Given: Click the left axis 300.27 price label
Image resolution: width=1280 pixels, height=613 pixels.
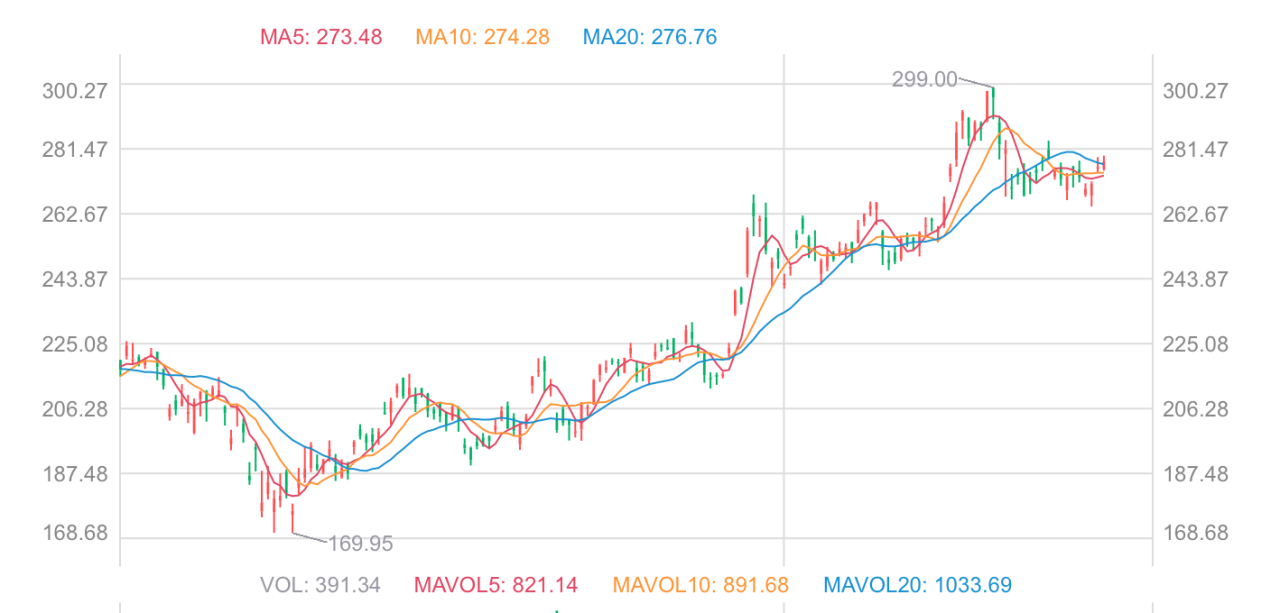Looking at the screenshot, I should tap(75, 91).
